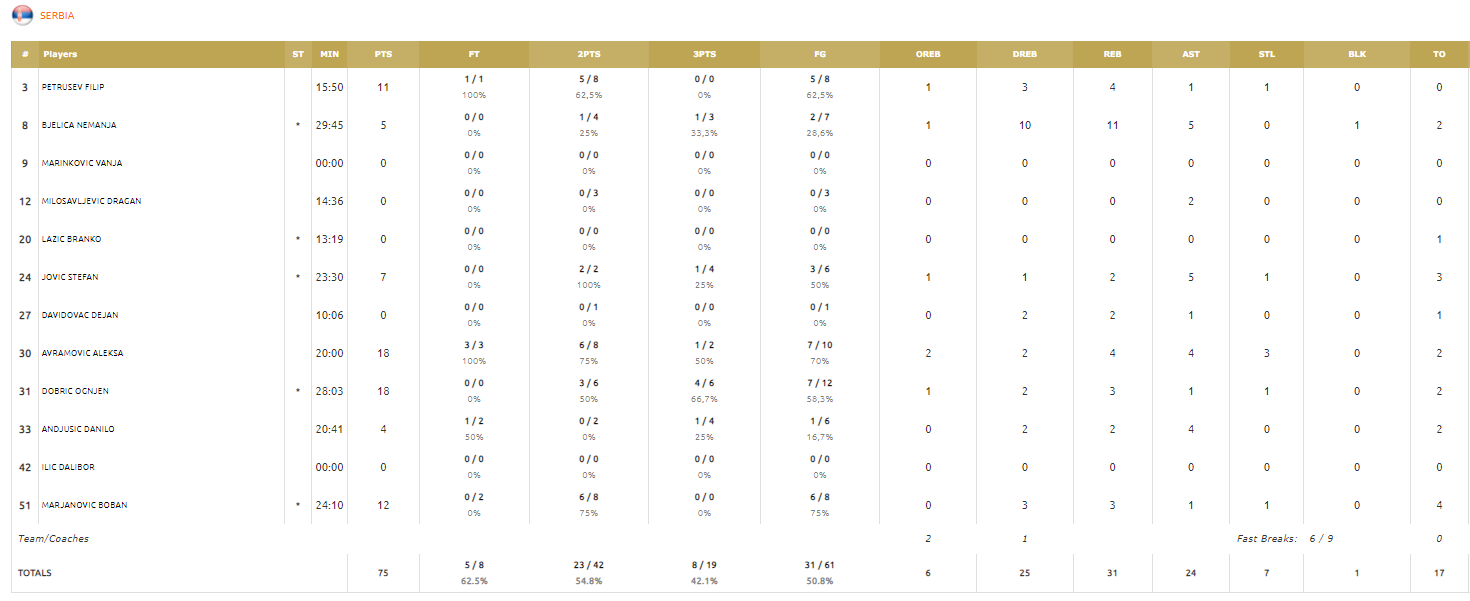The image size is (1470, 601).
Task: Click the STL column header
Action: click(x=1267, y=54)
